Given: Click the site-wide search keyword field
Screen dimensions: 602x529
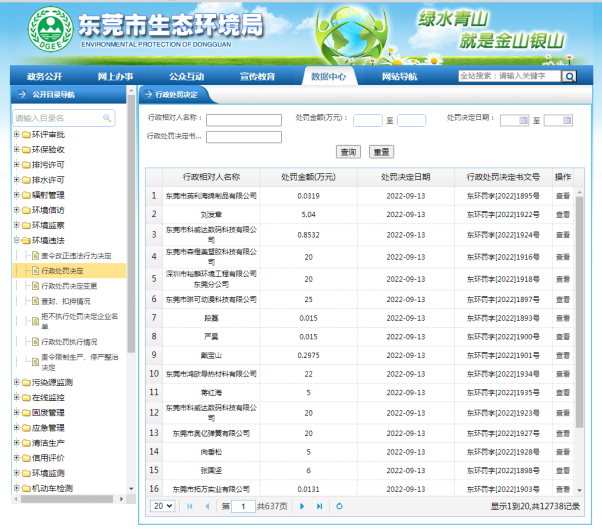Looking at the screenshot, I should (x=510, y=76).
